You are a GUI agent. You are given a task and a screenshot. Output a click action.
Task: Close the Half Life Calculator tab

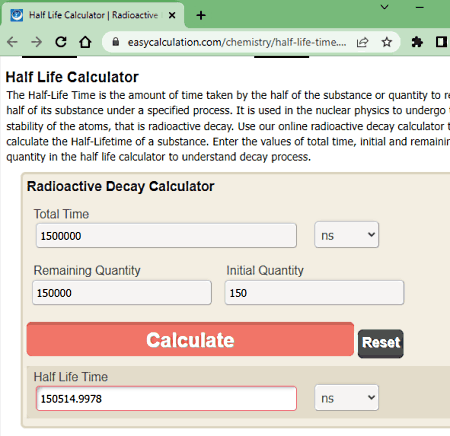(x=172, y=15)
